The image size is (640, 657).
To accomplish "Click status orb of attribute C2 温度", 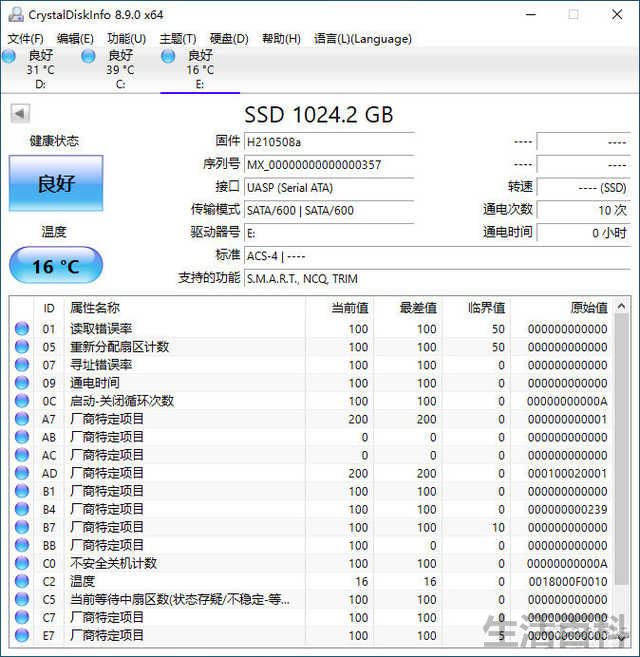I will click(22, 581).
